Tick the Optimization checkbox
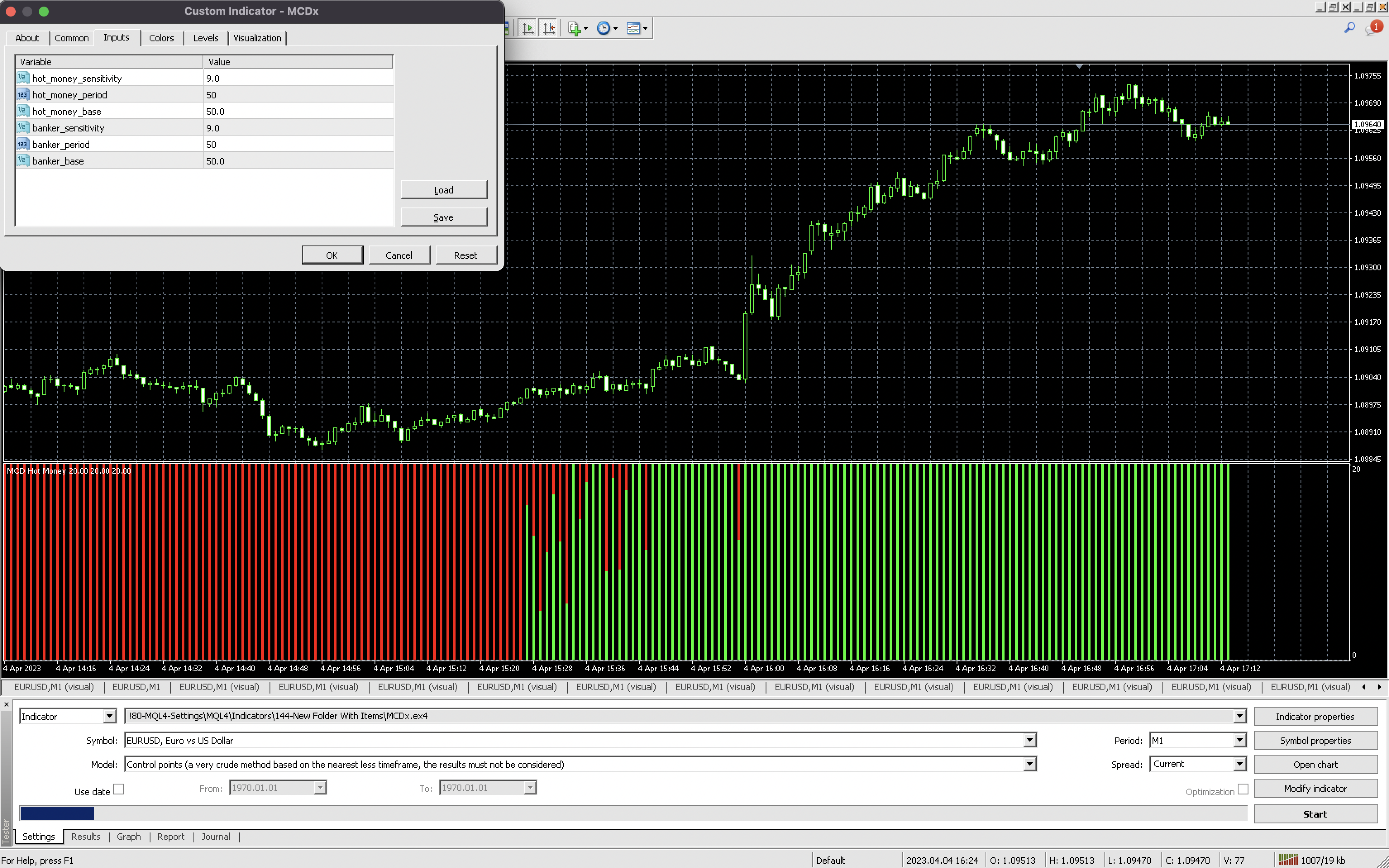 (1243, 789)
